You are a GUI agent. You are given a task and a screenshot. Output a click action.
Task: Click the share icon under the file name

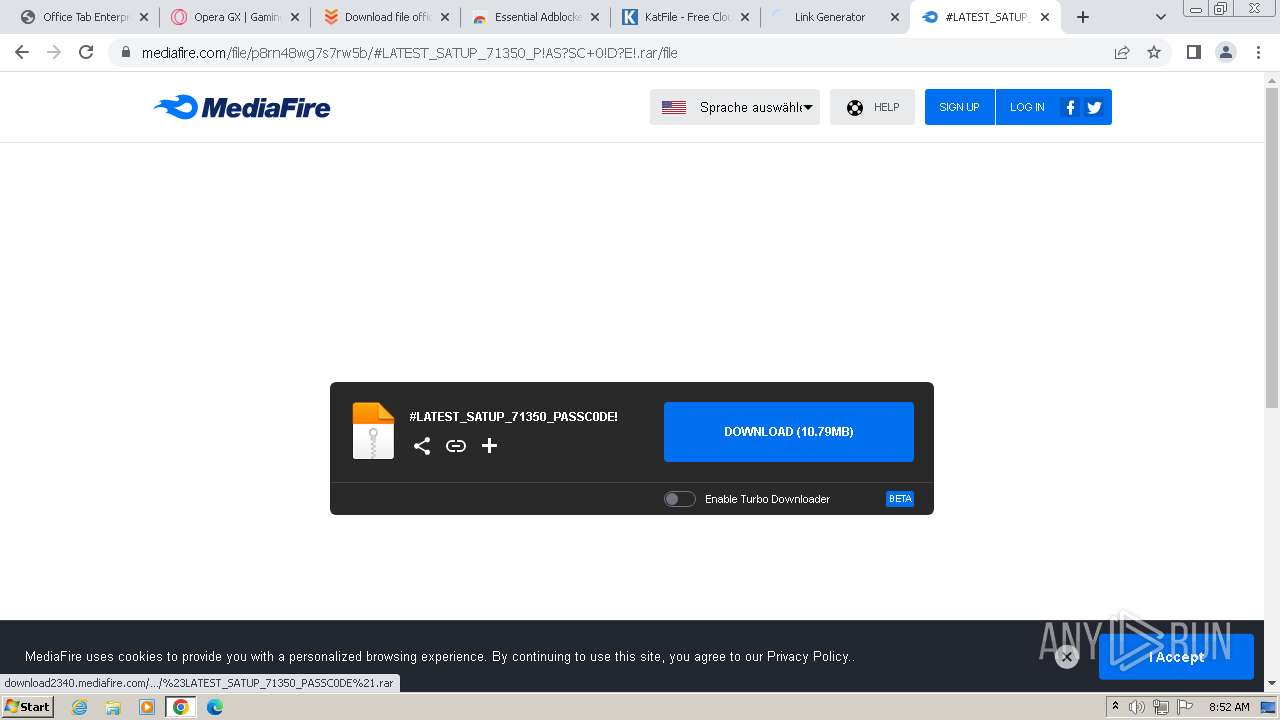click(422, 446)
